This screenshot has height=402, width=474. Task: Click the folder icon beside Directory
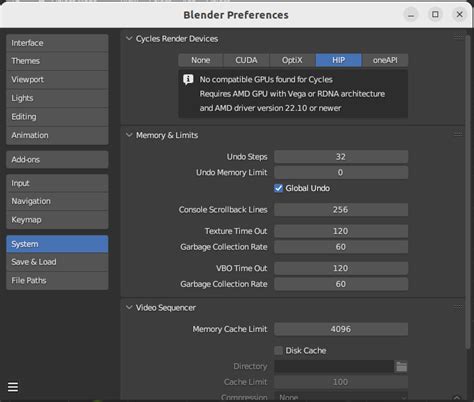(401, 366)
